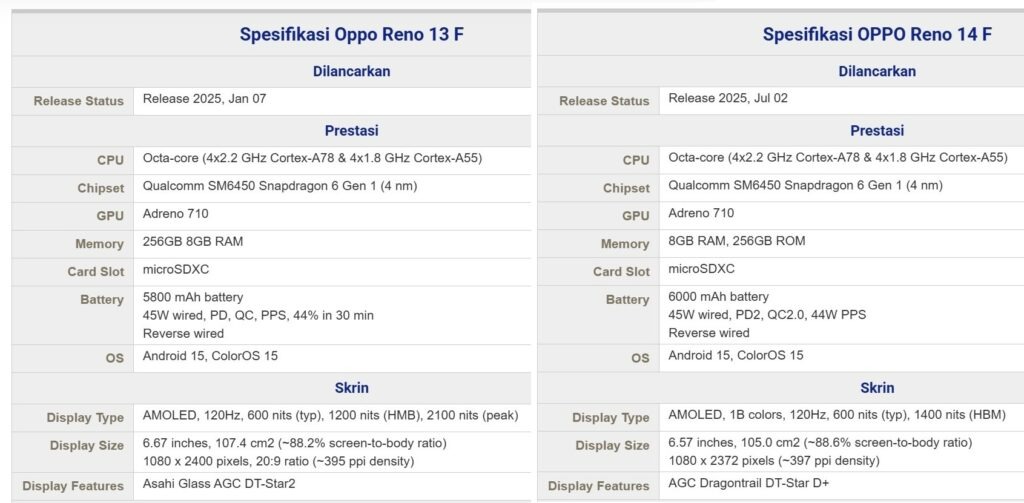Viewport: 1024px width, 503px height.
Task: Click the Reno 14 F 'Skrin' header
Action: [877, 388]
